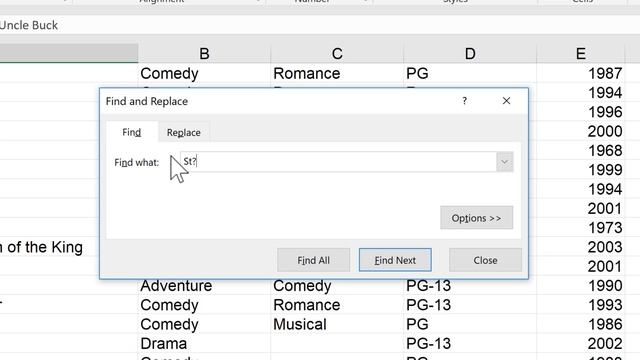
Task: Select the Comedy cell in the 1986 row
Action: (204, 324)
